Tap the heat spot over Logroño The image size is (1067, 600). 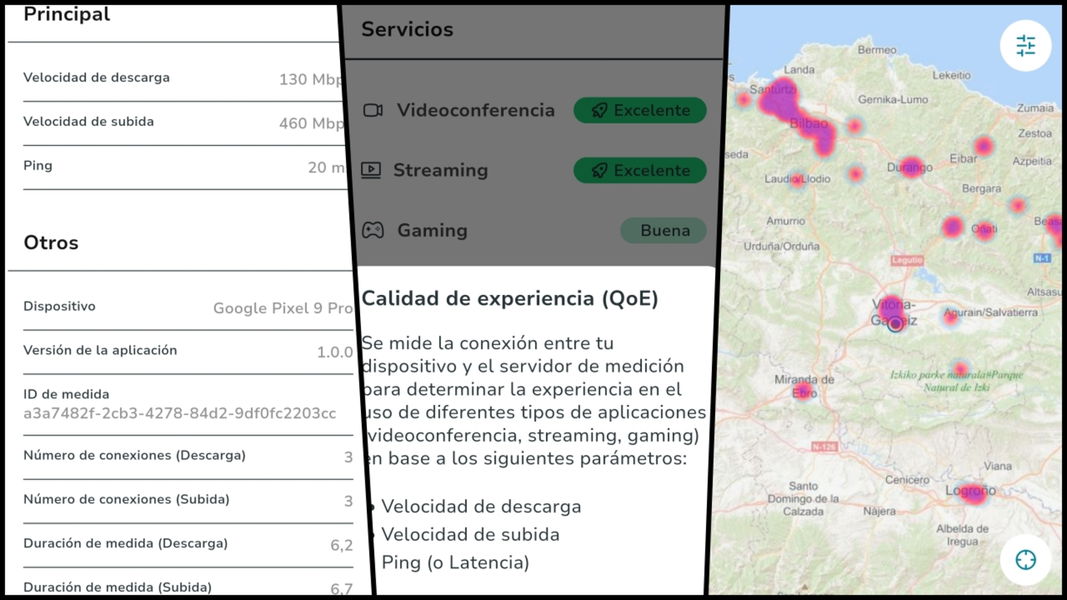(x=972, y=491)
